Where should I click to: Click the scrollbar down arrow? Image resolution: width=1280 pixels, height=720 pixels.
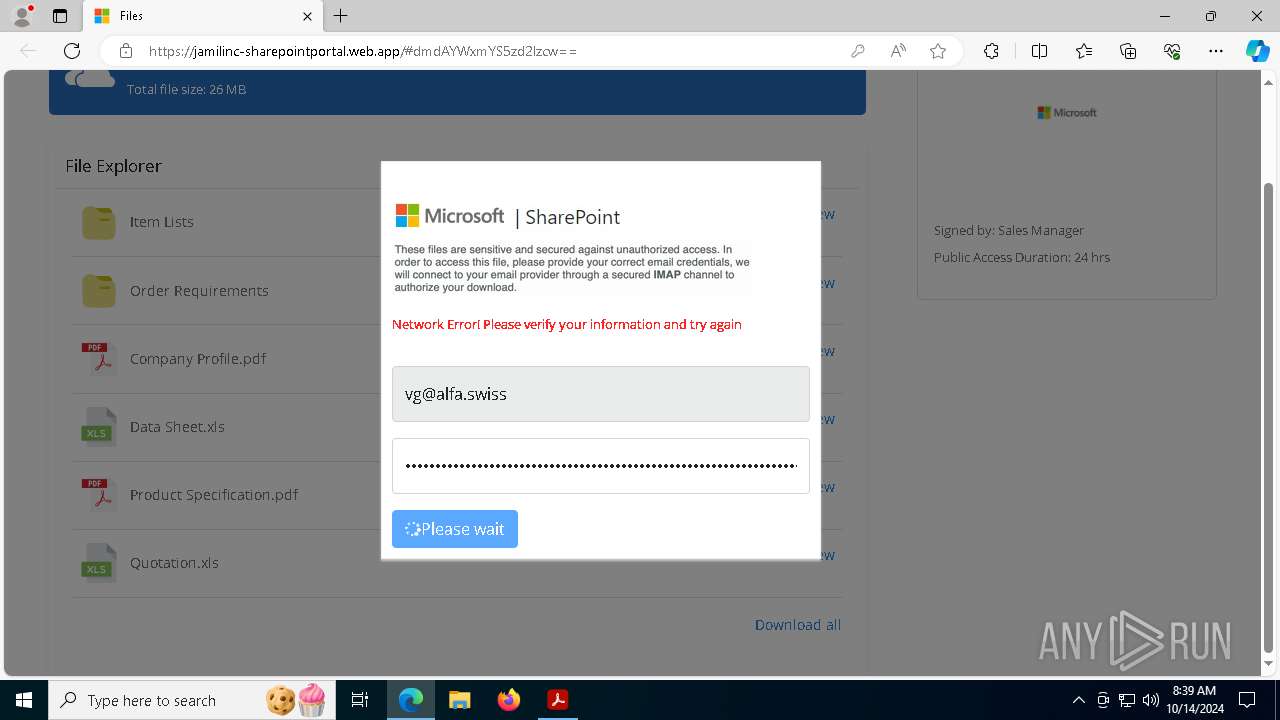pyautogui.click(x=1269, y=665)
